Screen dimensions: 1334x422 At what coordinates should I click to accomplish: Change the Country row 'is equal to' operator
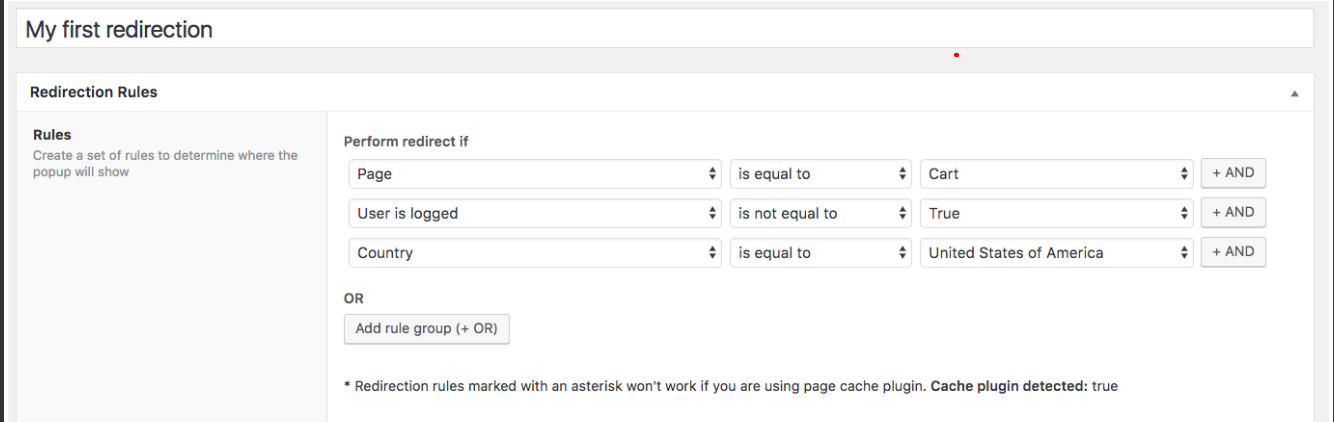click(x=820, y=253)
